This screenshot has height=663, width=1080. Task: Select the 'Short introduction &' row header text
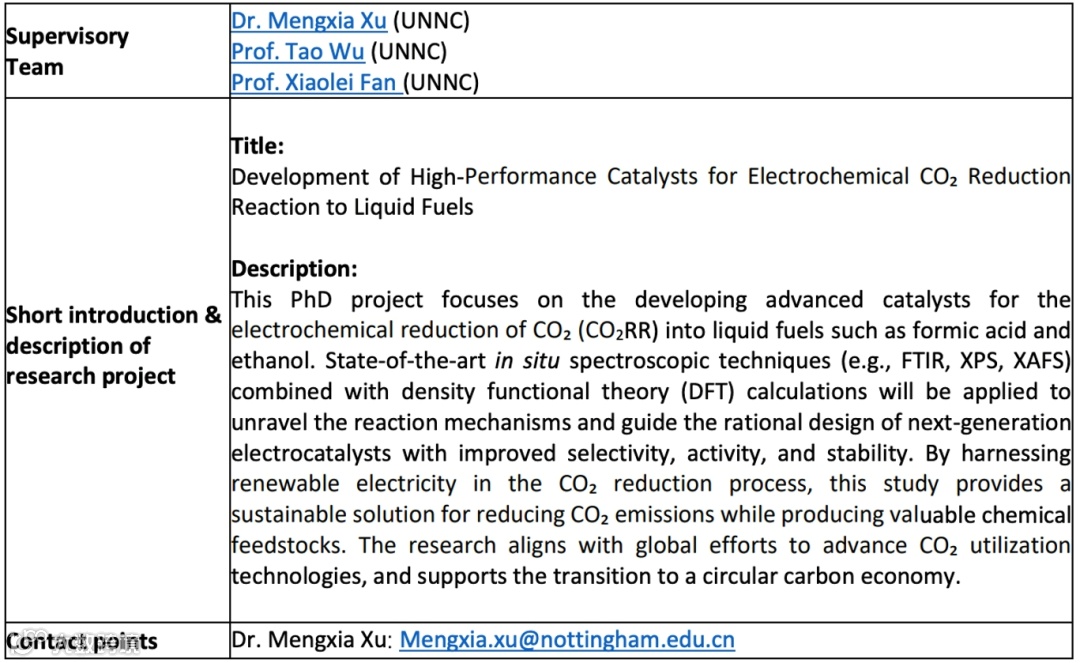(113, 315)
